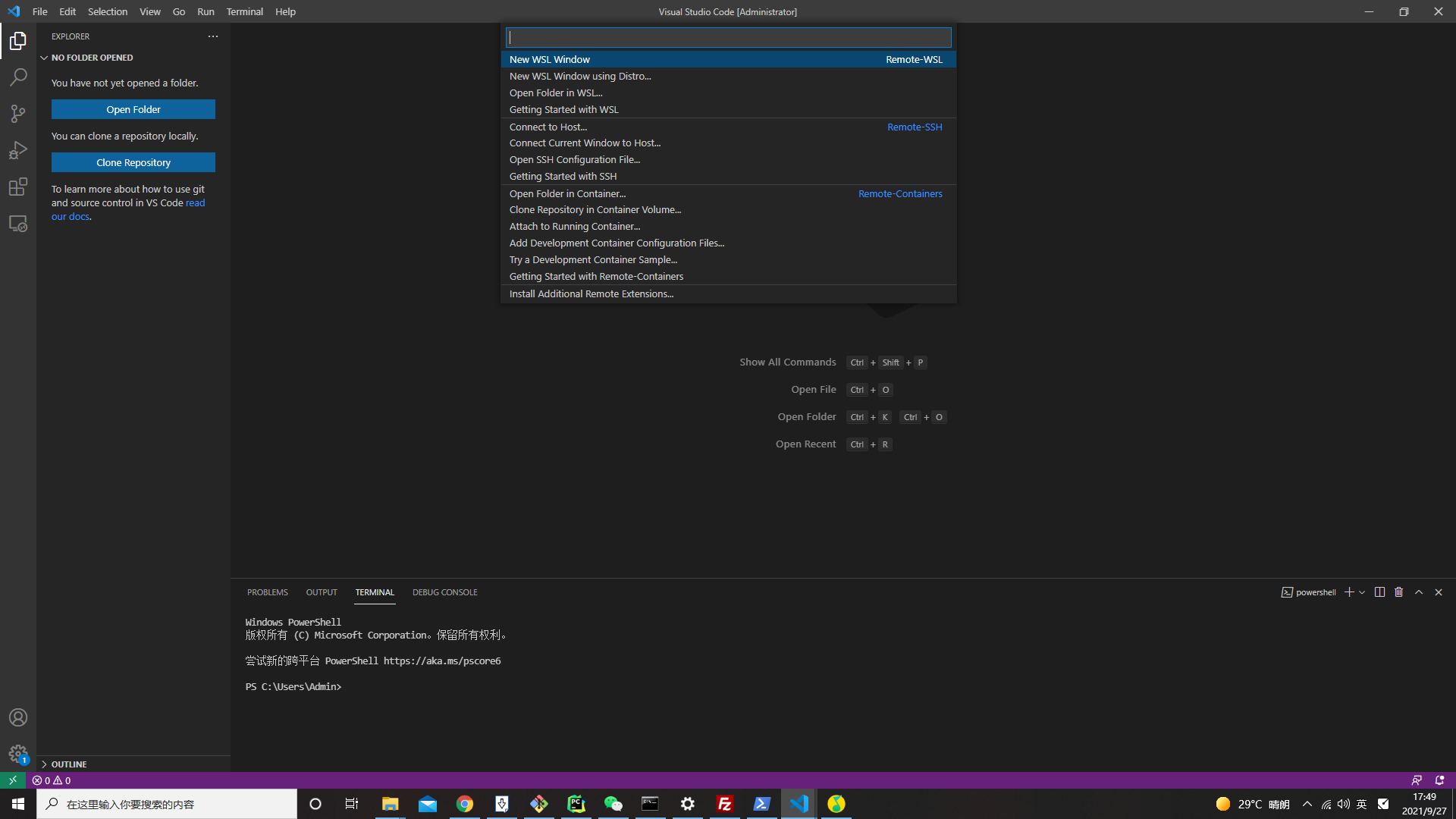1456x819 pixels.
Task: Switch to the Debug Console tab
Action: 444,592
